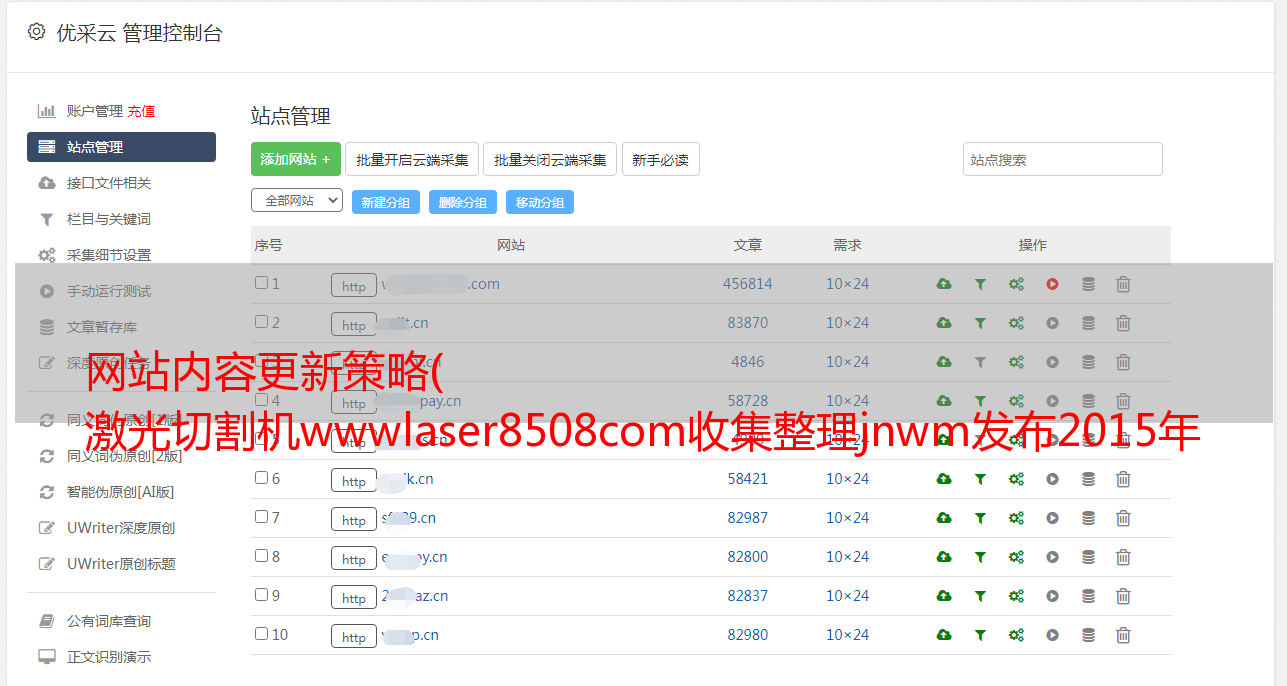Click 10×24 demand link in row 9
The width and height of the screenshot is (1287, 686).
point(848,596)
